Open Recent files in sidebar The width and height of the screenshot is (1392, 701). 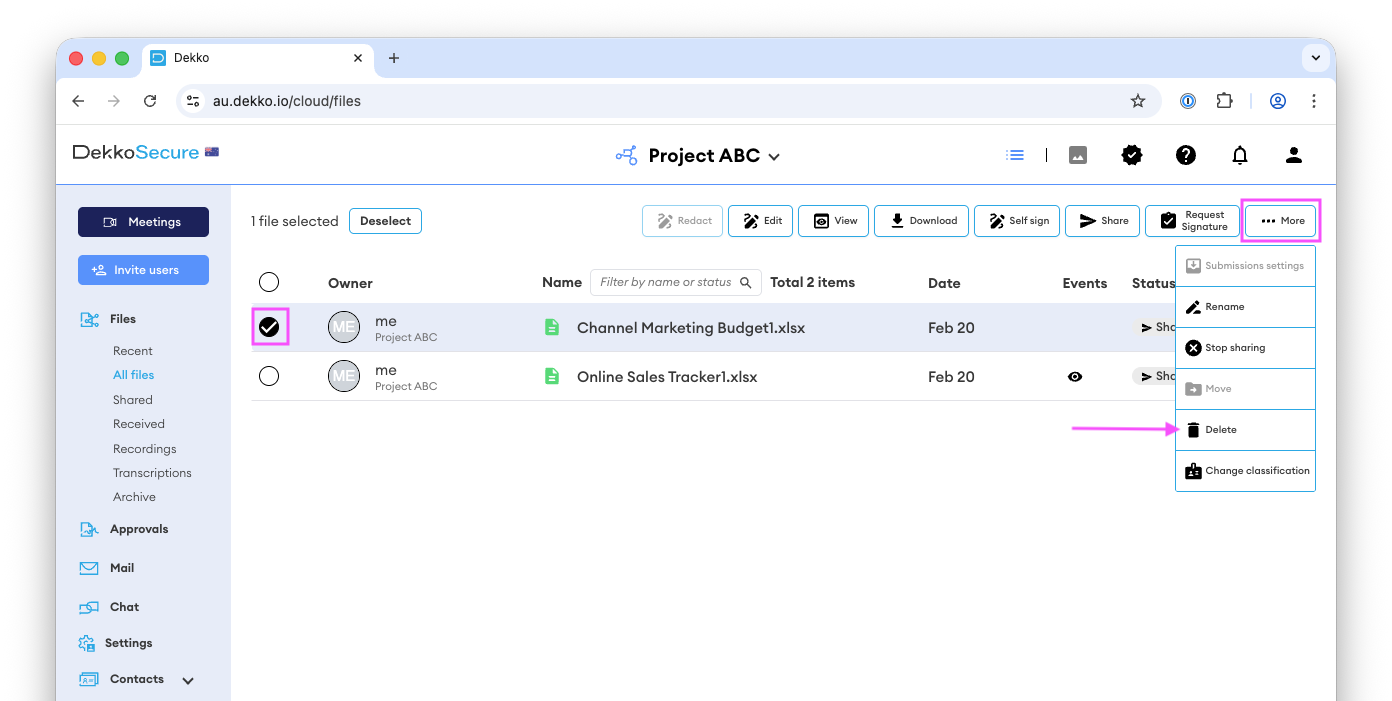pyautogui.click(x=133, y=351)
